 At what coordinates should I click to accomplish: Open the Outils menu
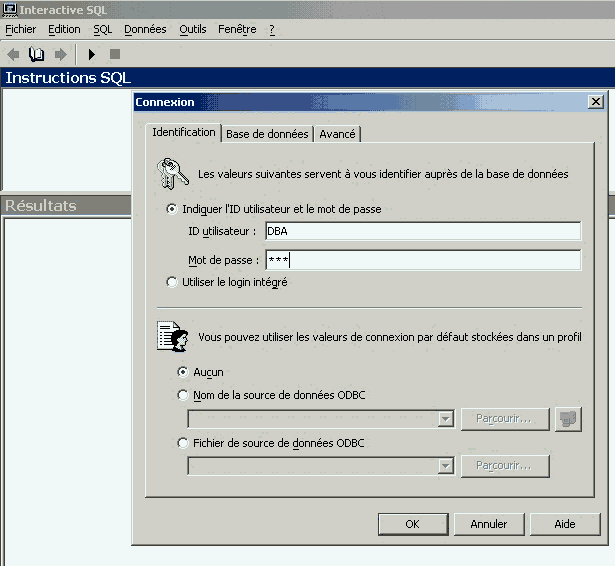click(x=192, y=29)
